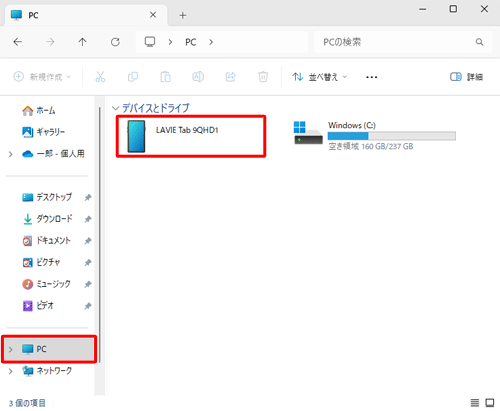The width and height of the screenshot is (500, 411).
Task: Open the 並べ替え sort dropdown
Action: tap(320, 77)
